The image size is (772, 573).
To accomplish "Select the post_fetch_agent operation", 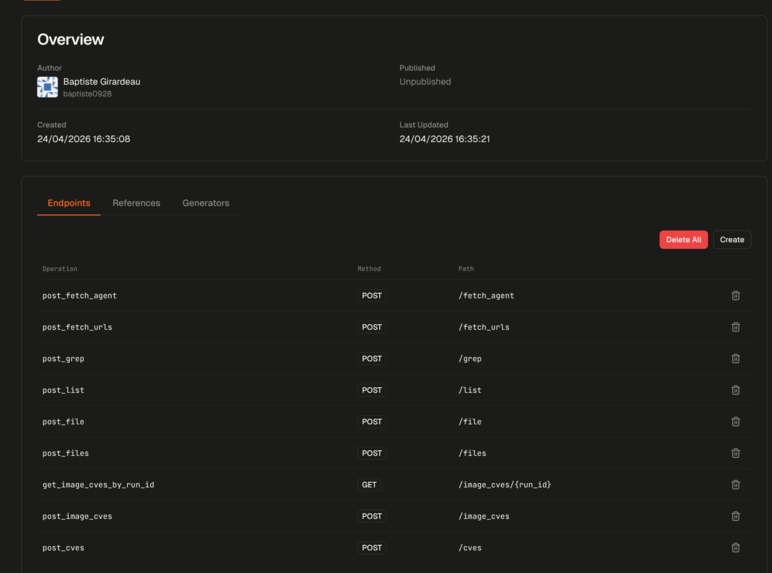I will (x=79, y=296).
